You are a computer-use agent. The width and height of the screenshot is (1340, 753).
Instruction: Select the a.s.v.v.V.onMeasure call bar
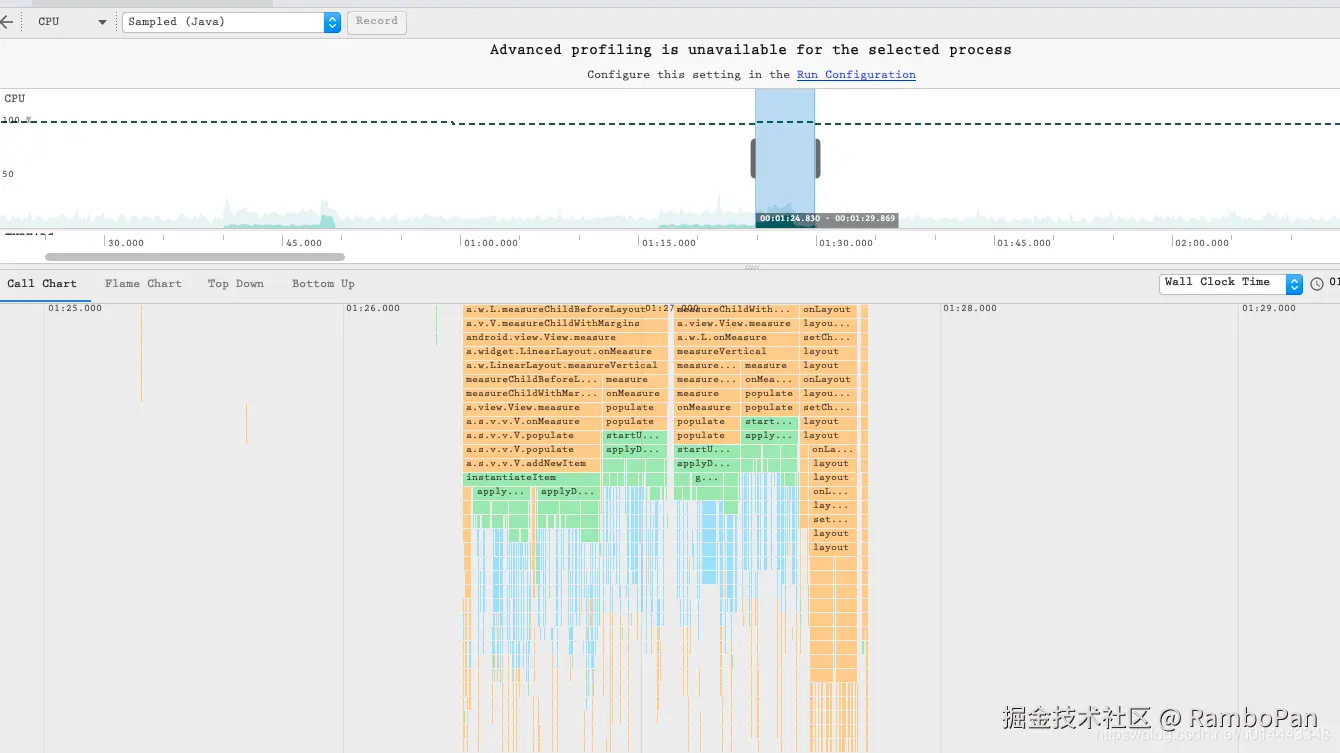click(x=533, y=422)
